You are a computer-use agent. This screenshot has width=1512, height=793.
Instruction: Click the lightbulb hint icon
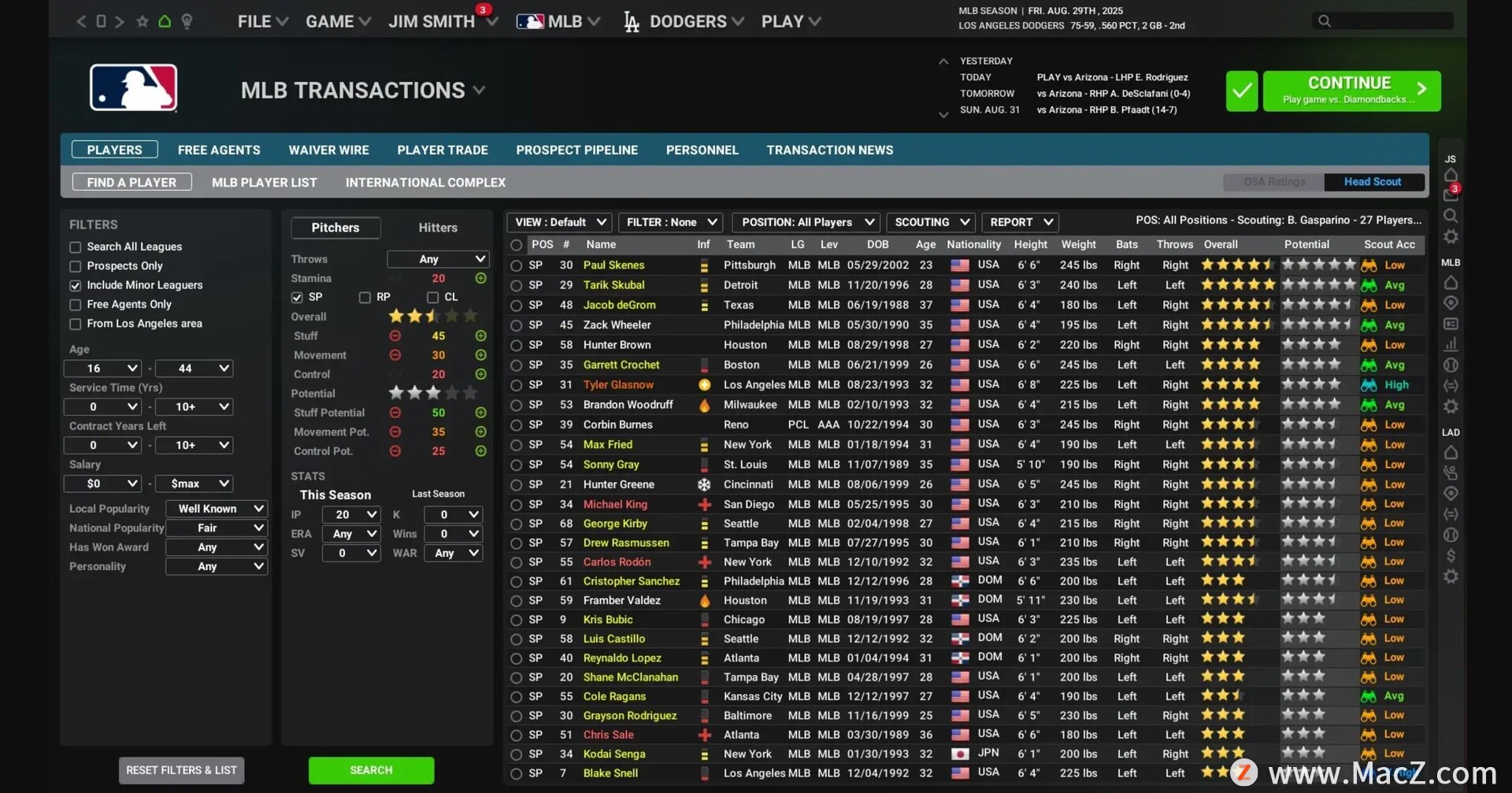[187, 21]
